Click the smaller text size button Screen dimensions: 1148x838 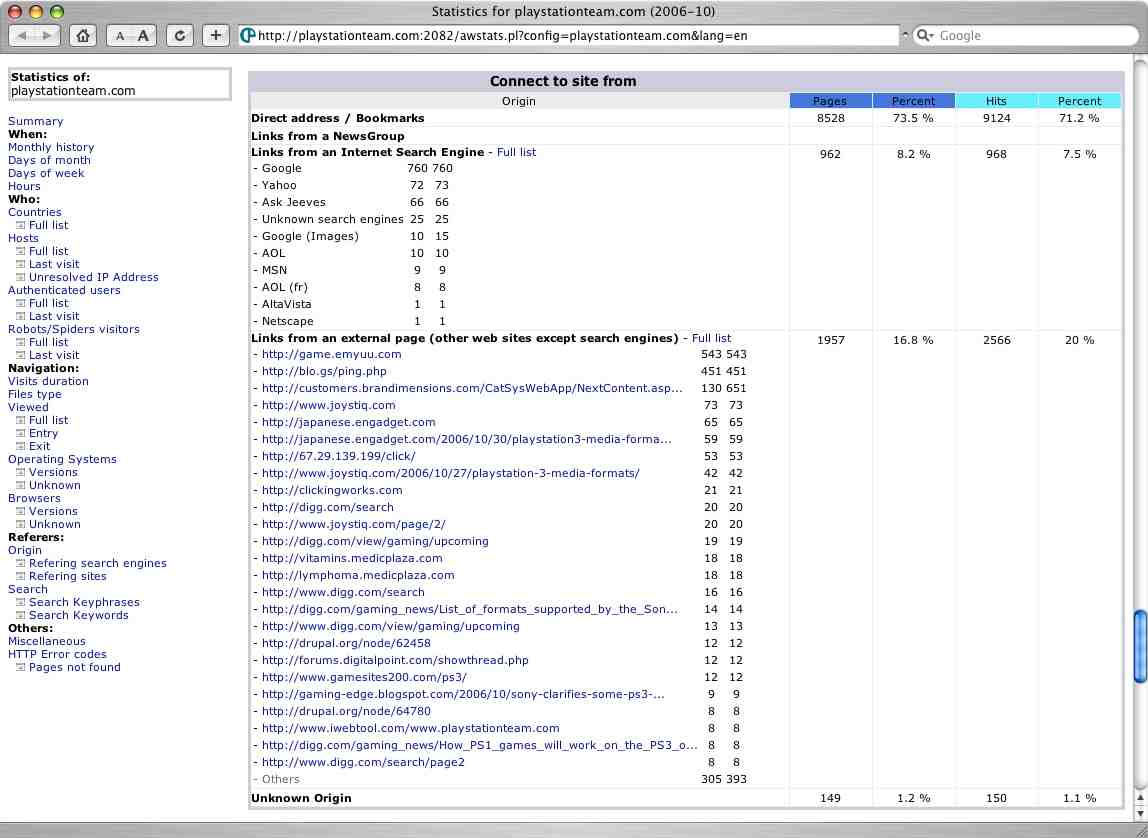point(120,35)
